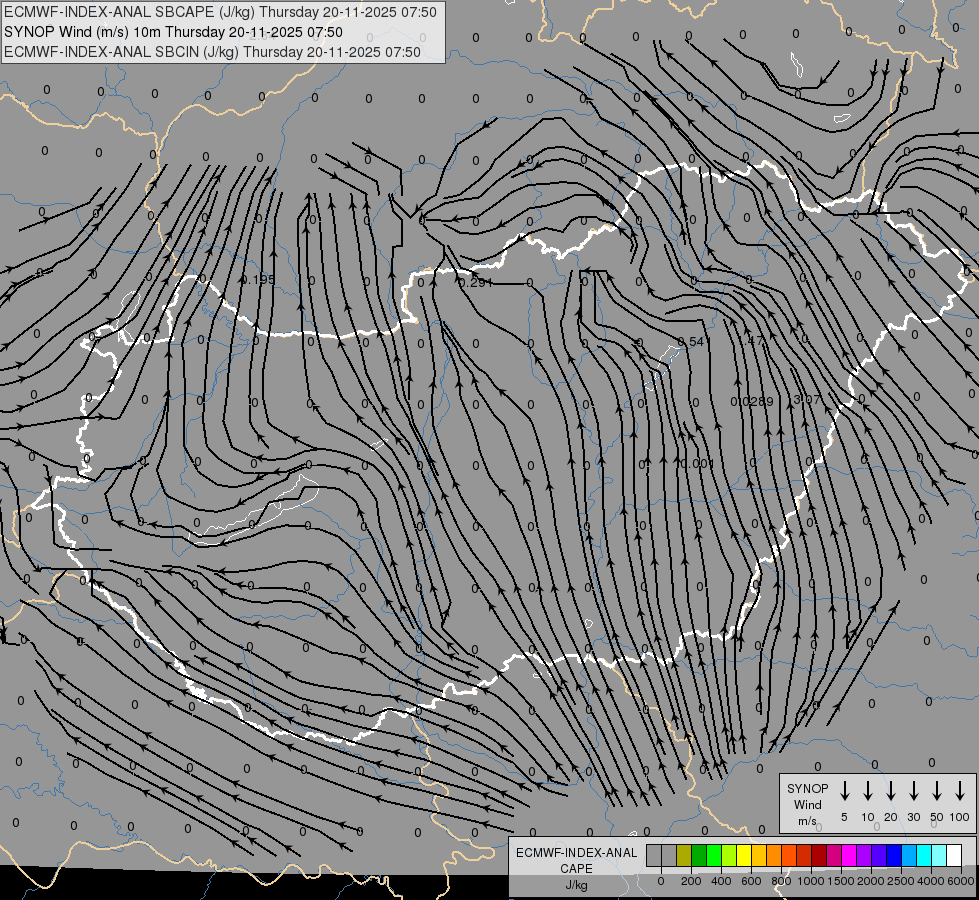979x900 pixels.
Task: Click the '400' tick on CAPE scale
Action: tap(721, 881)
